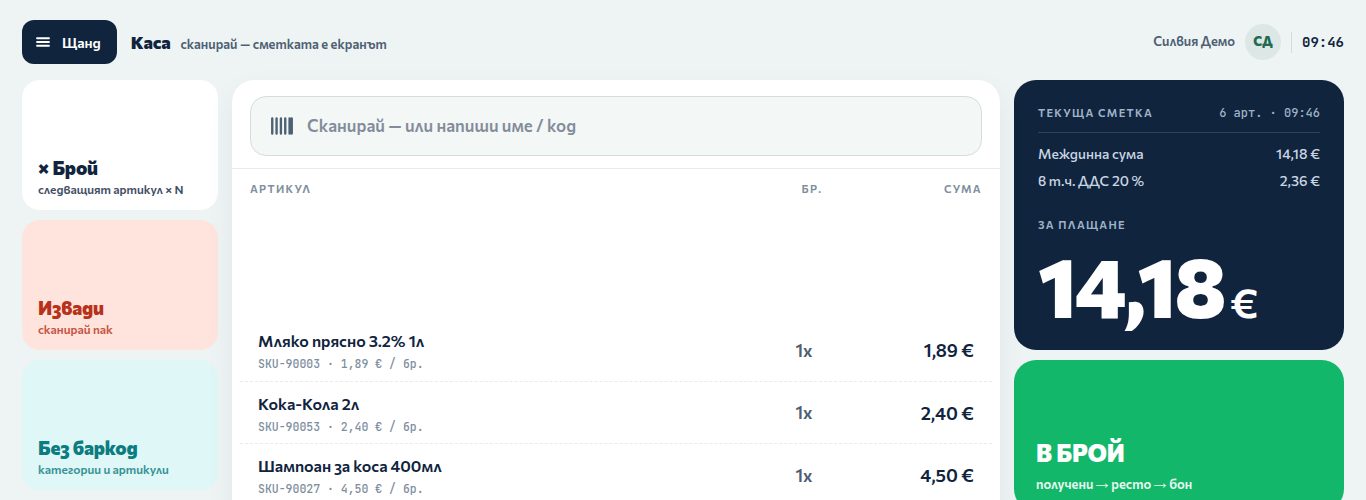Click the Силвия Демо user name

tap(1194, 42)
